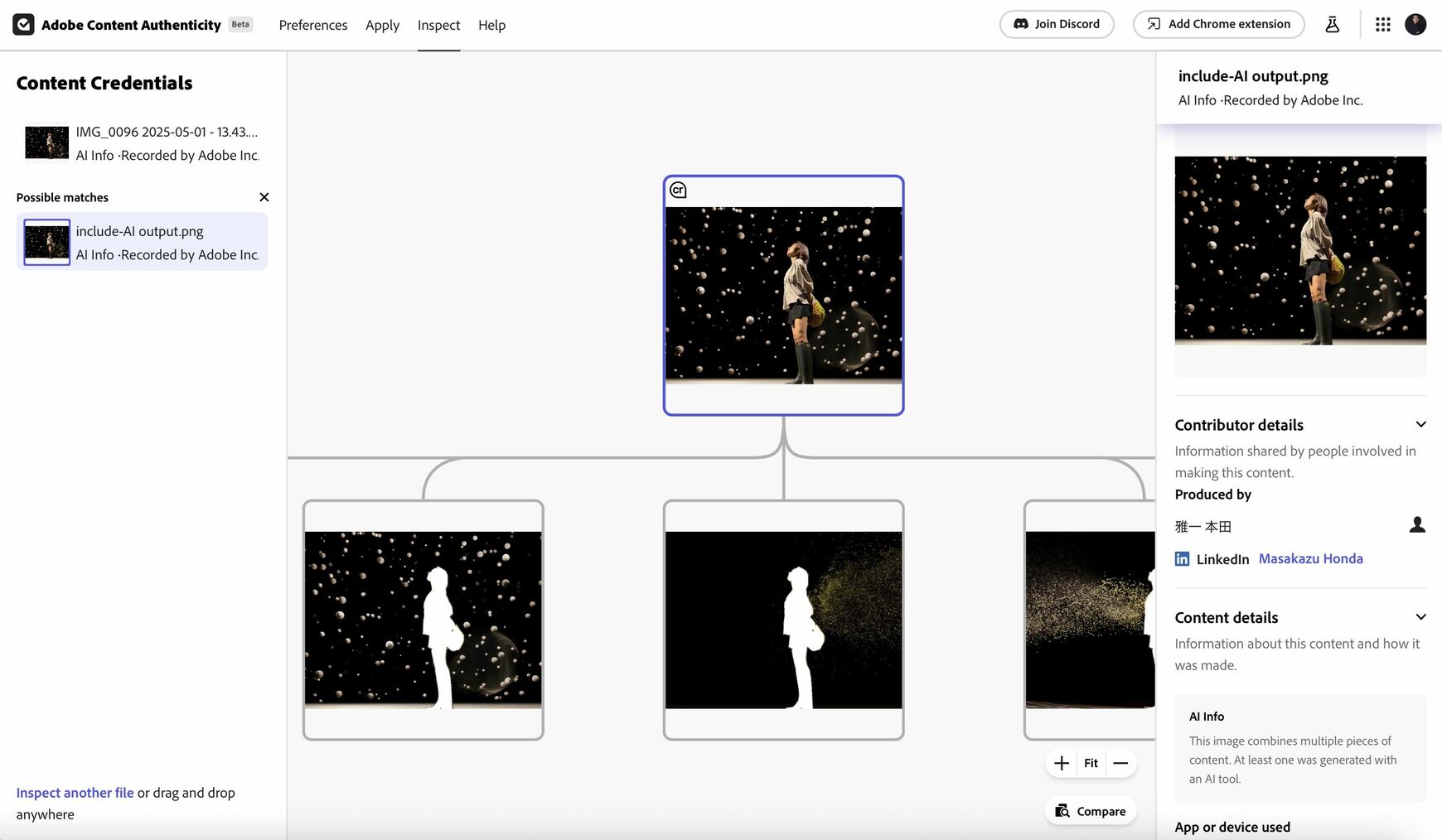This screenshot has width=1442, height=840.
Task: Open the apps grid menu icon
Action: (1382, 25)
